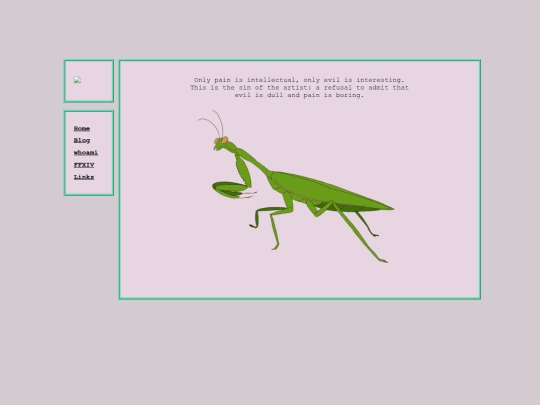Open the Links page
This screenshot has width=540, height=405.
pos(84,177)
